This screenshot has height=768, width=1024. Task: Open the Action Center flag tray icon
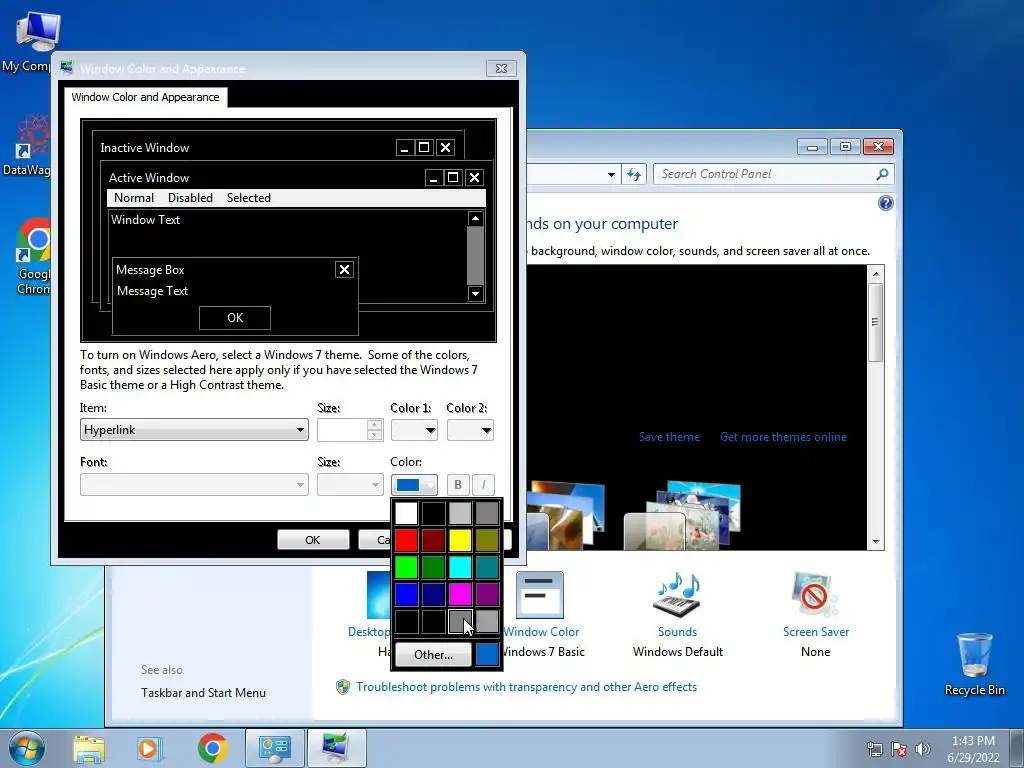(899, 748)
